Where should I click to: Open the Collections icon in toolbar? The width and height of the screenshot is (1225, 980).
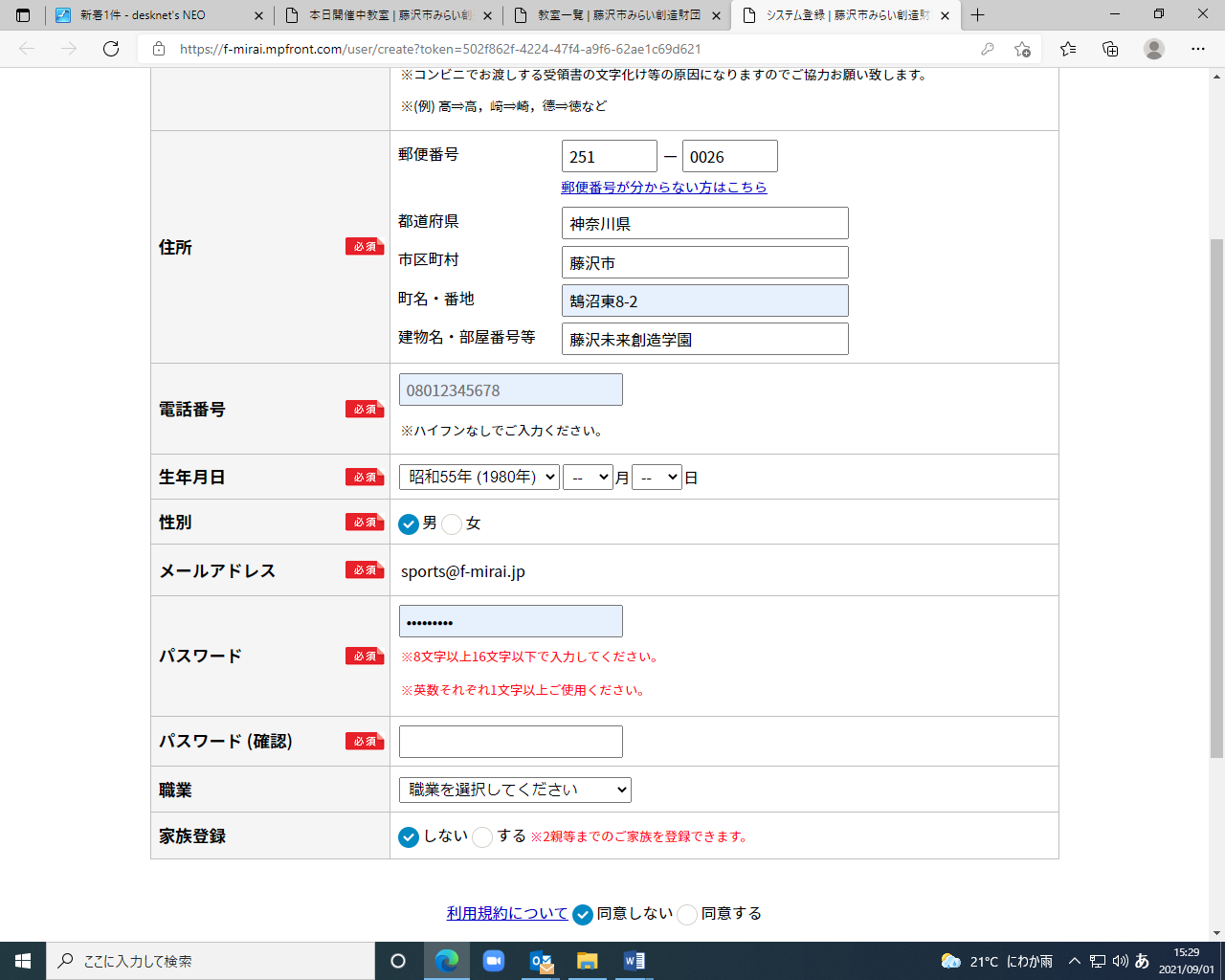pos(1110,49)
